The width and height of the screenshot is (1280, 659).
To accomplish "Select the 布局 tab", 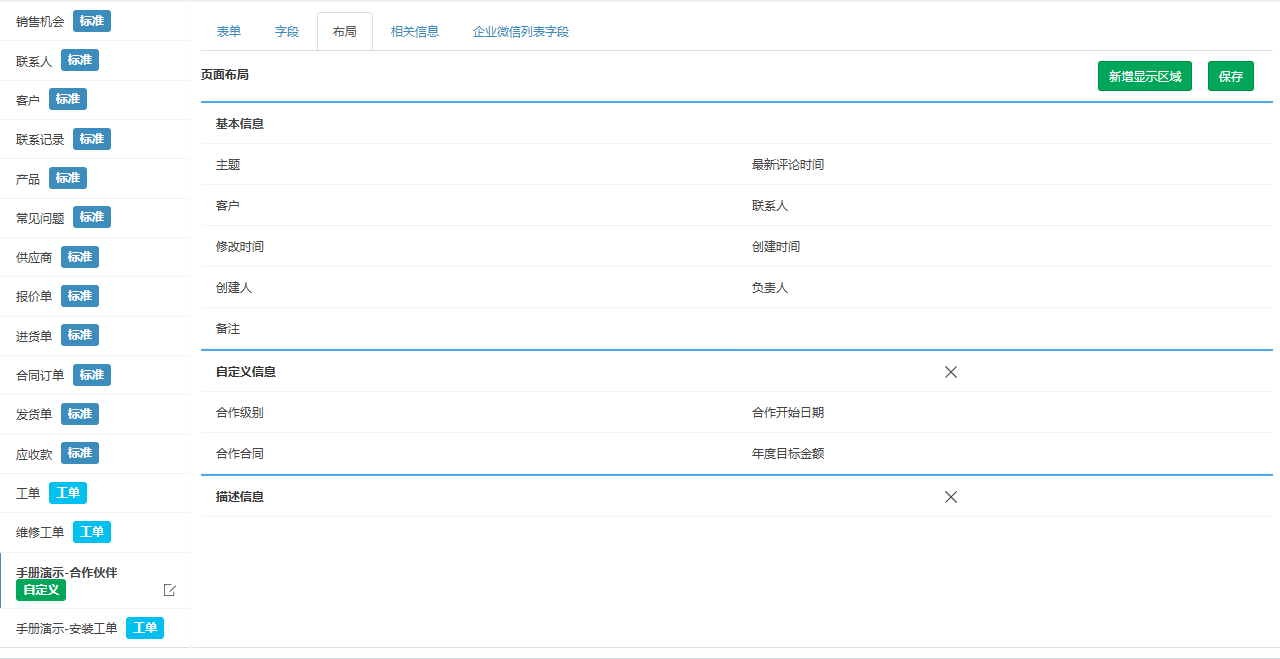I will (x=345, y=31).
